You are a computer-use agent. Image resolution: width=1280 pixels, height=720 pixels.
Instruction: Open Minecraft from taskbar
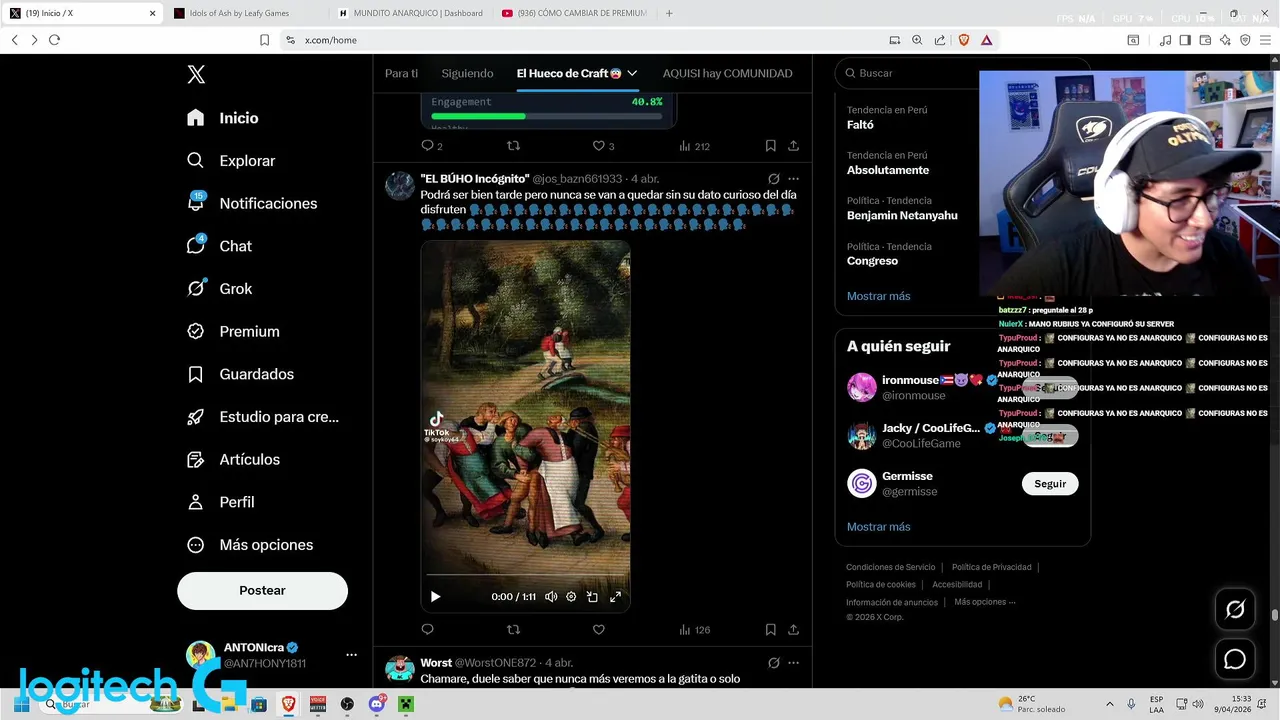pyautogui.click(x=406, y=704)
